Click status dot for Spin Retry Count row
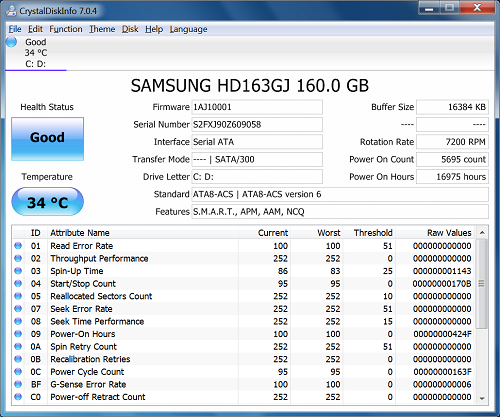 [18, 347]
